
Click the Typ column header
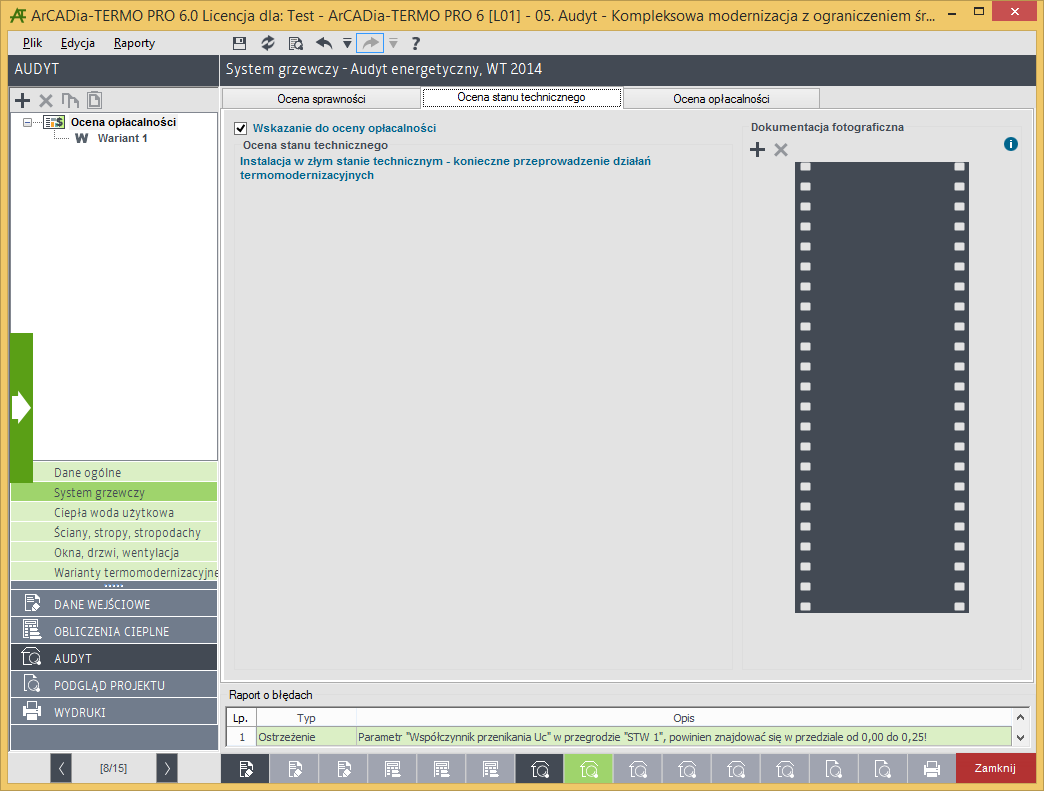tap(306, 718)
